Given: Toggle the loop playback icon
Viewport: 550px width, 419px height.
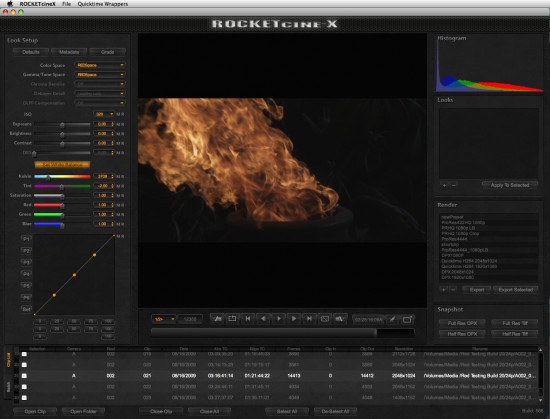Looking at the screenshot, I should click(232, 319).
